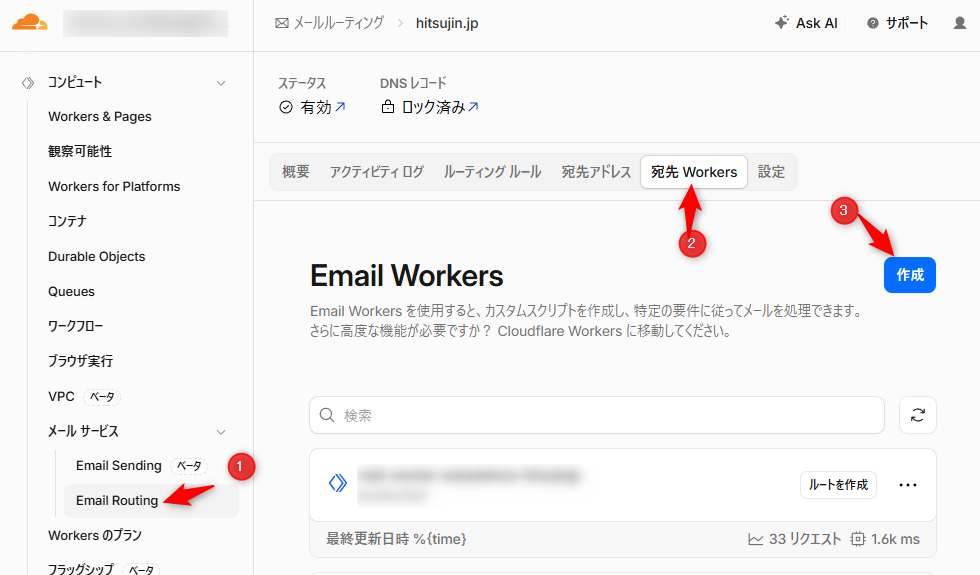Click the コンピュート code icon
The width and height of the screenshot is (980, 575).
pyautogui.click(x=28, y=82)
